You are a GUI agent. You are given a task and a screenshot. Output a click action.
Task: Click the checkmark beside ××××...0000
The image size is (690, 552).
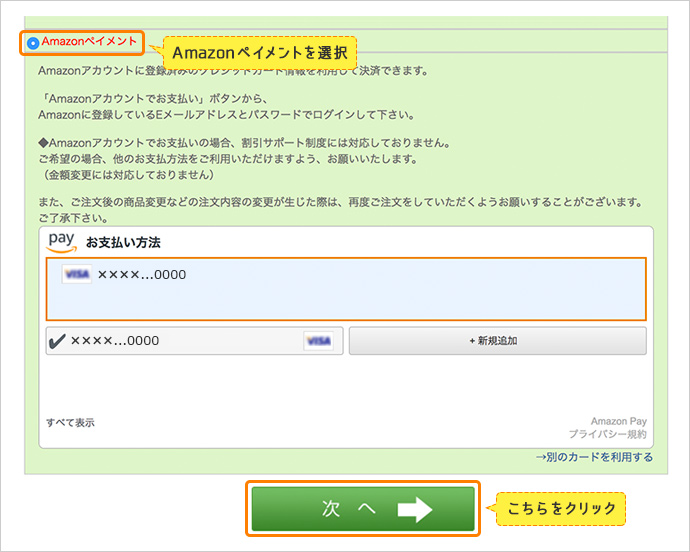pyautogui.click(x=57, y=341)
